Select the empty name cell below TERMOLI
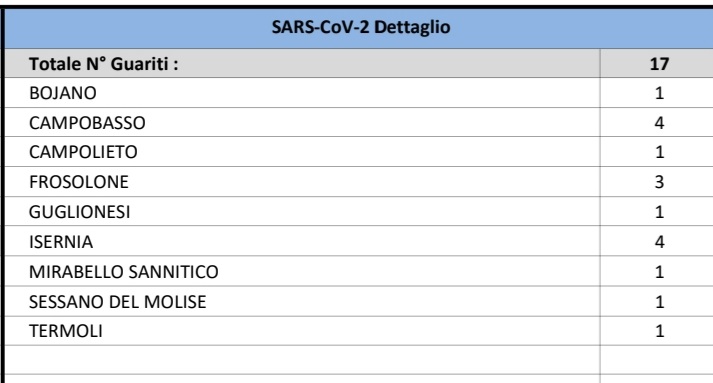Screen dimensions: 713x383 click(302, 360)
